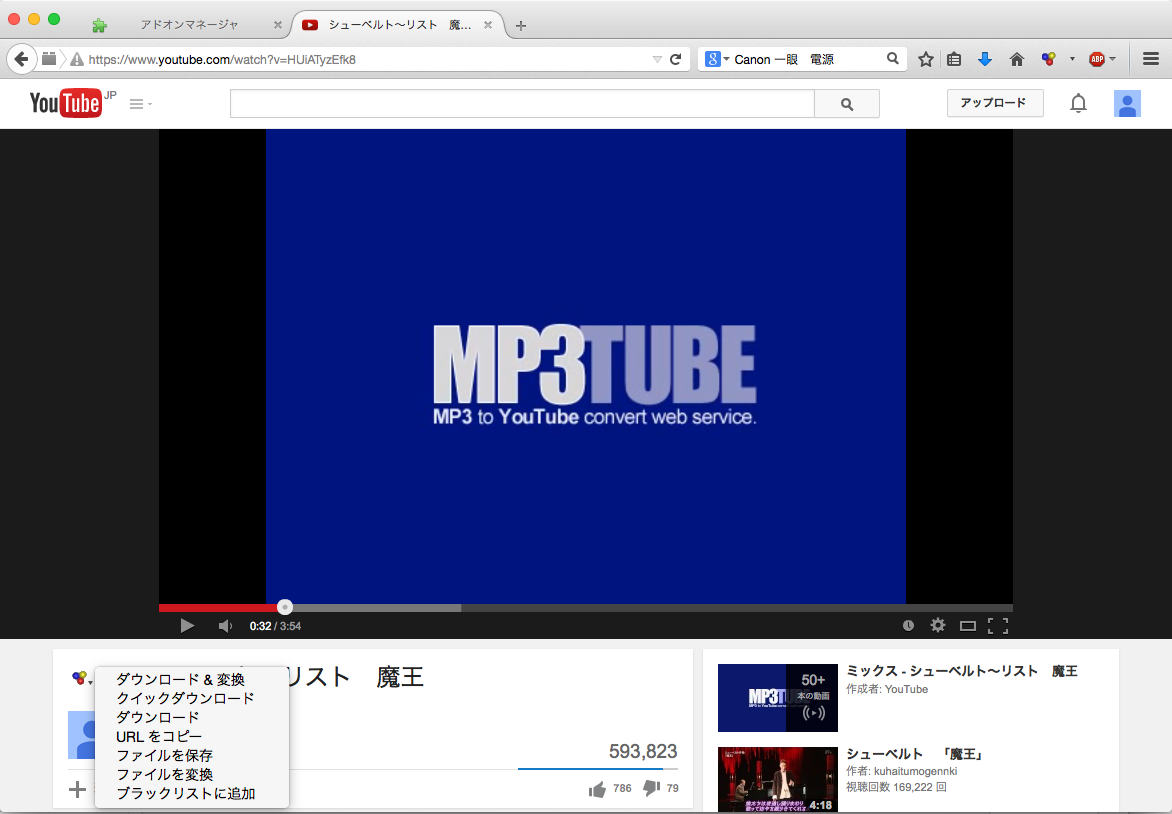Click the thumbs down dislike icon
Image resolution: width=1172 pixels, height=814 pixels.
(x=651, y=788)
